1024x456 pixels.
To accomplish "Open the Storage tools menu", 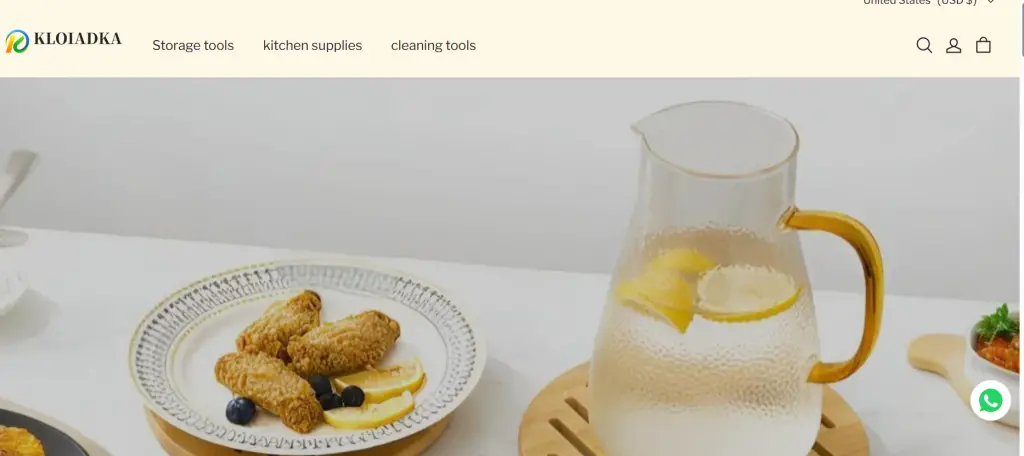I will 193,46.
